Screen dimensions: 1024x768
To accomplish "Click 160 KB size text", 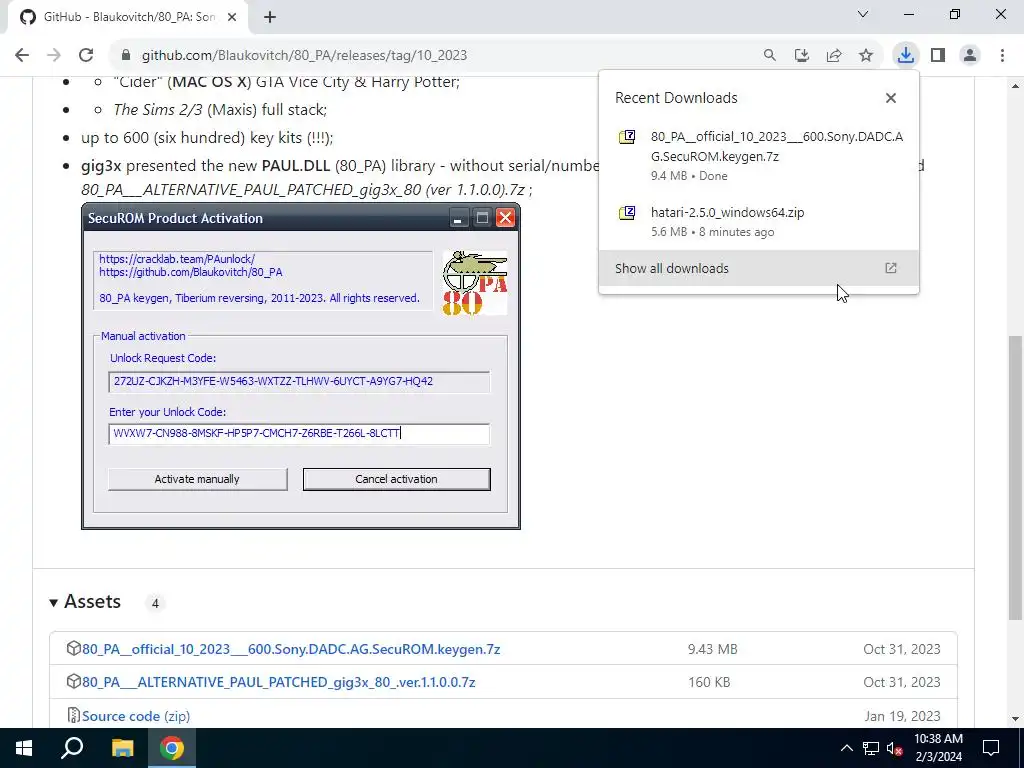I will 709,682.
